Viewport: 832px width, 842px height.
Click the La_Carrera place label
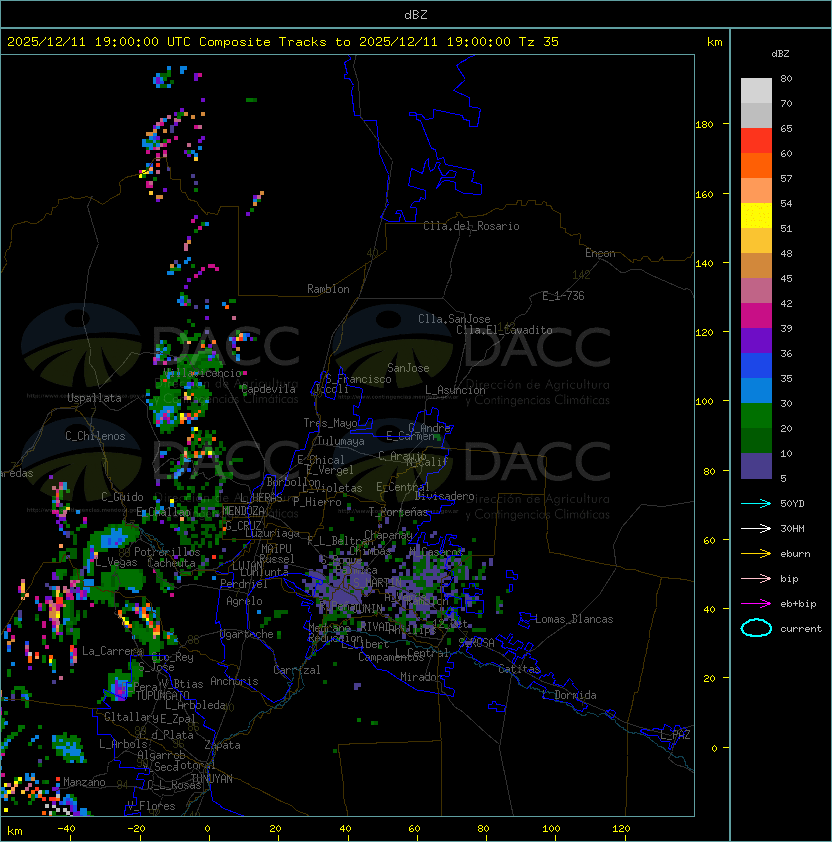pos(112,651)
